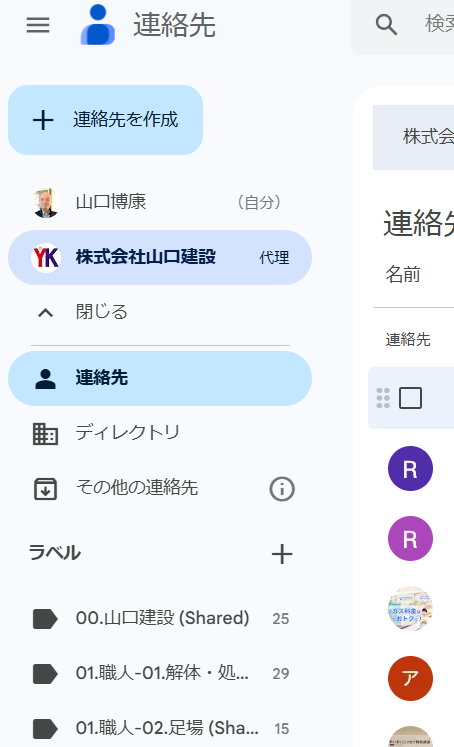454x747 pixels.
Task: Click the light purple R contact avatar
Action: pos(410,538)
